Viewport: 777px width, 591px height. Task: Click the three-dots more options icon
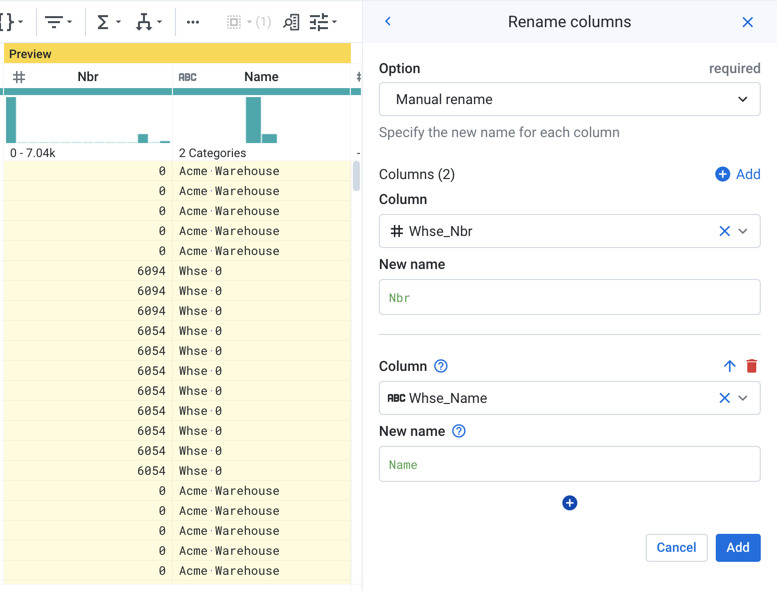[x=193, y=22]
